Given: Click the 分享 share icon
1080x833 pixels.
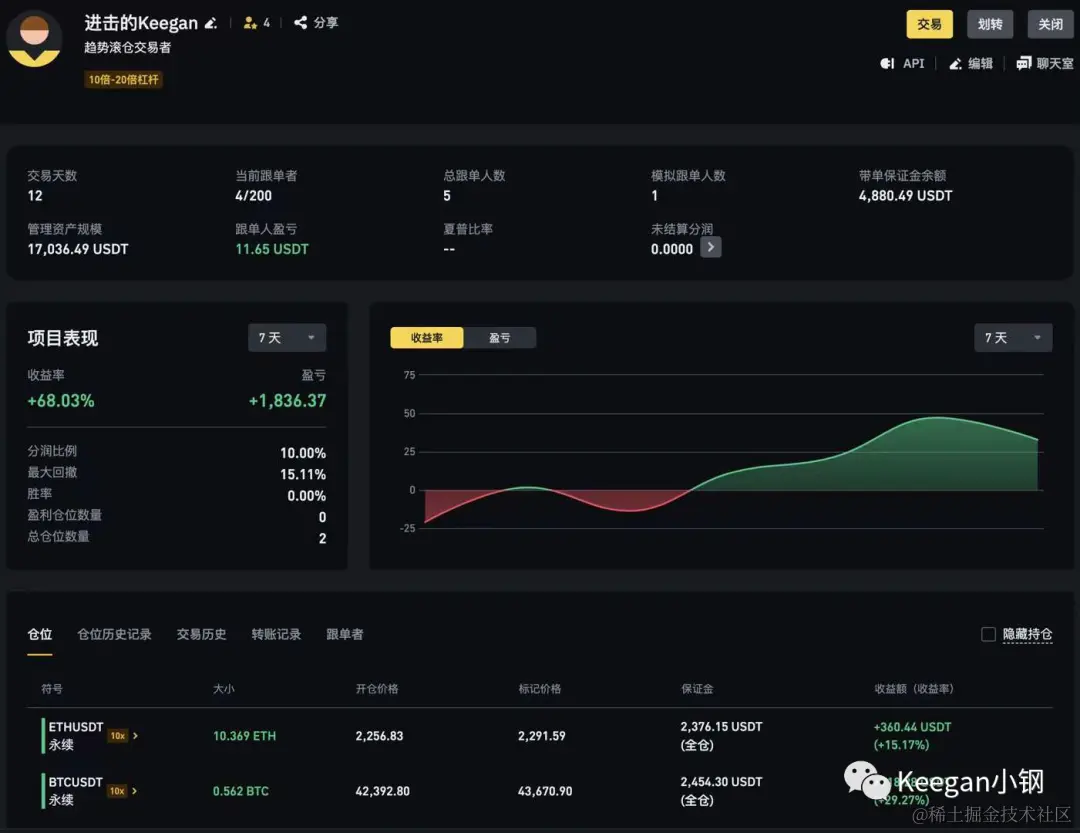Looking at the screenshot, I should pos(300,23).
